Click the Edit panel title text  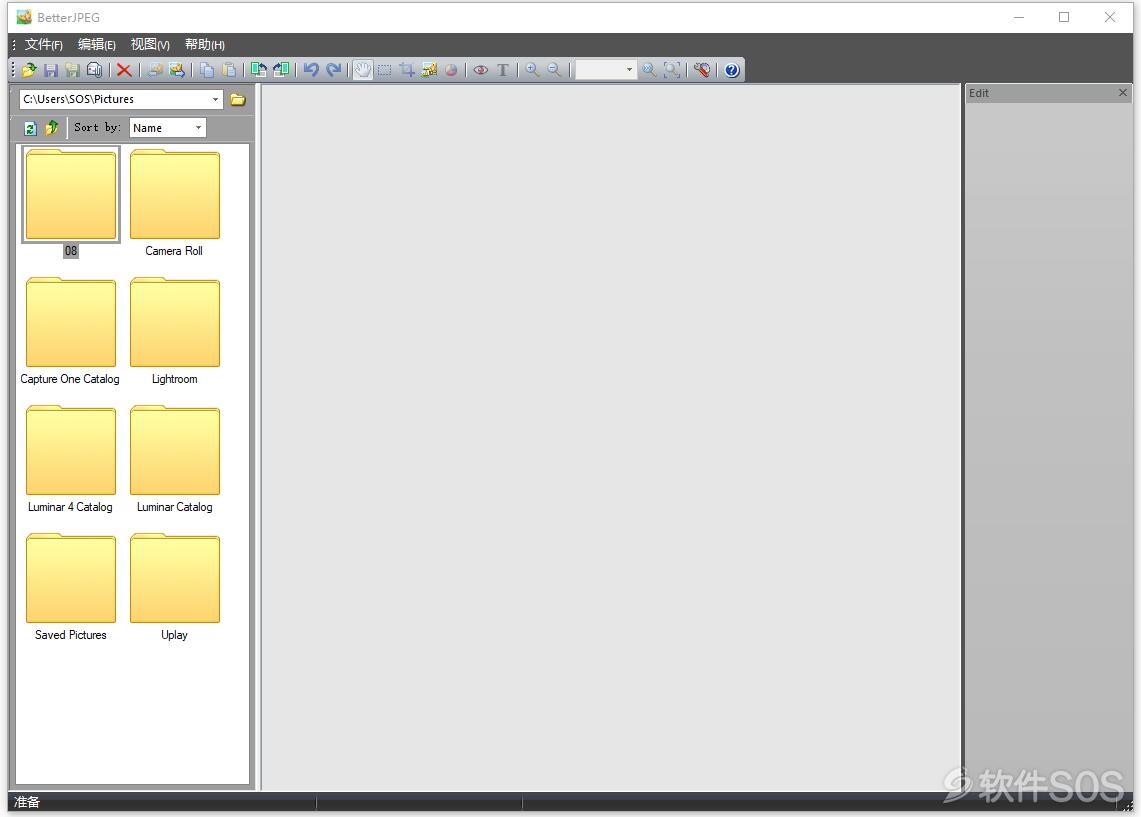[x=979, y=93]
